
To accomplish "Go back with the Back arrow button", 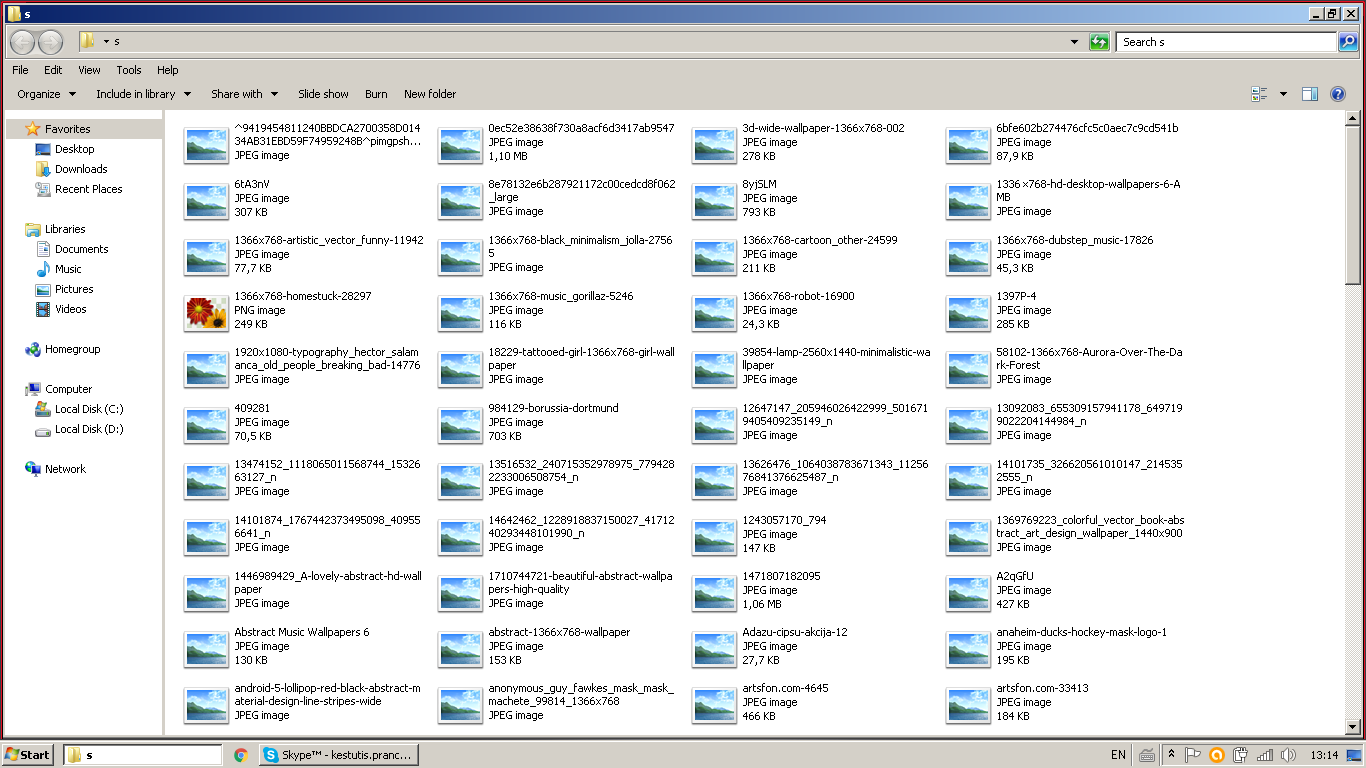I will [x=24, y=42].
